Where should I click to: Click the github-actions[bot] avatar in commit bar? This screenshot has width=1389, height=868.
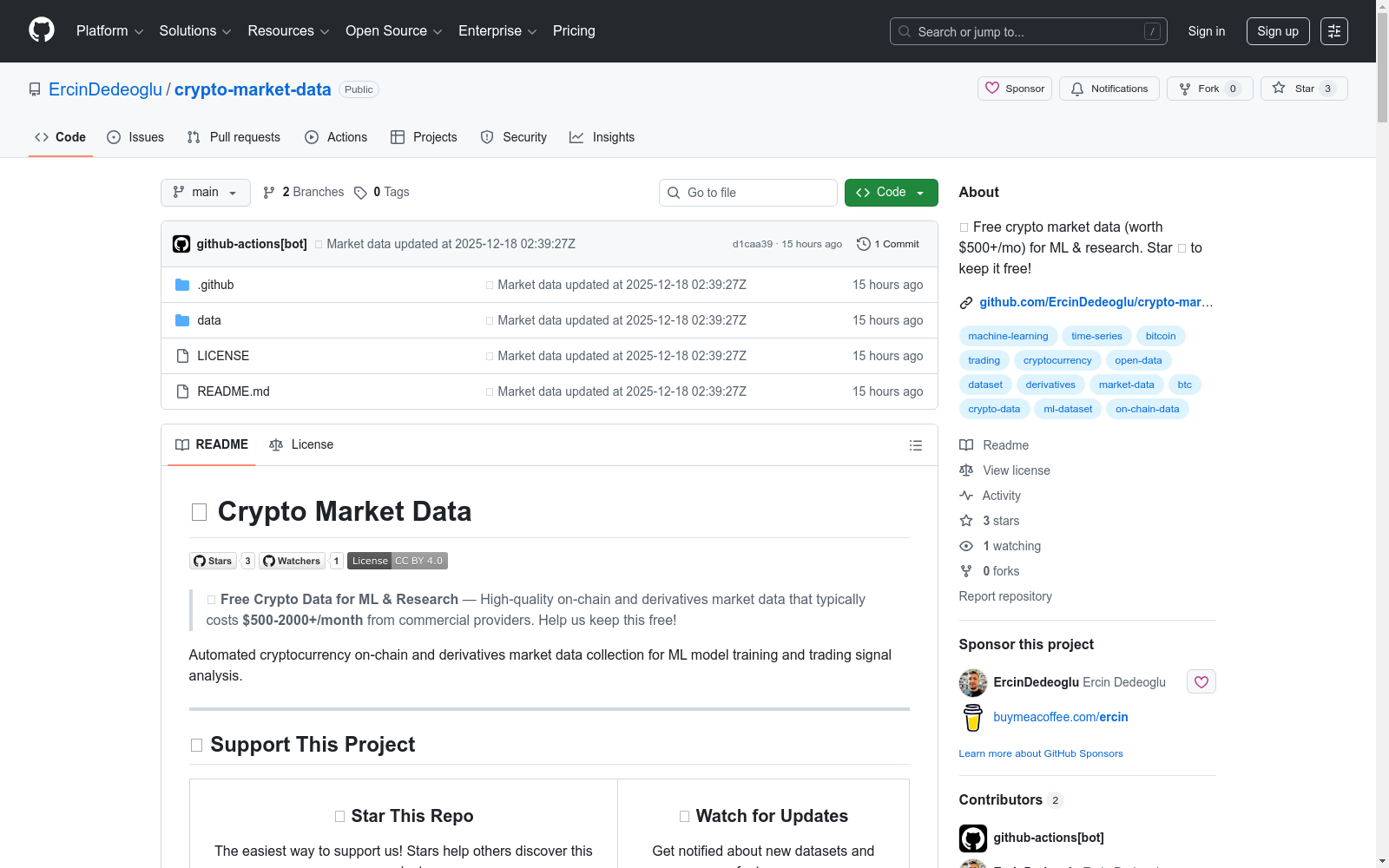pos(181,244)
